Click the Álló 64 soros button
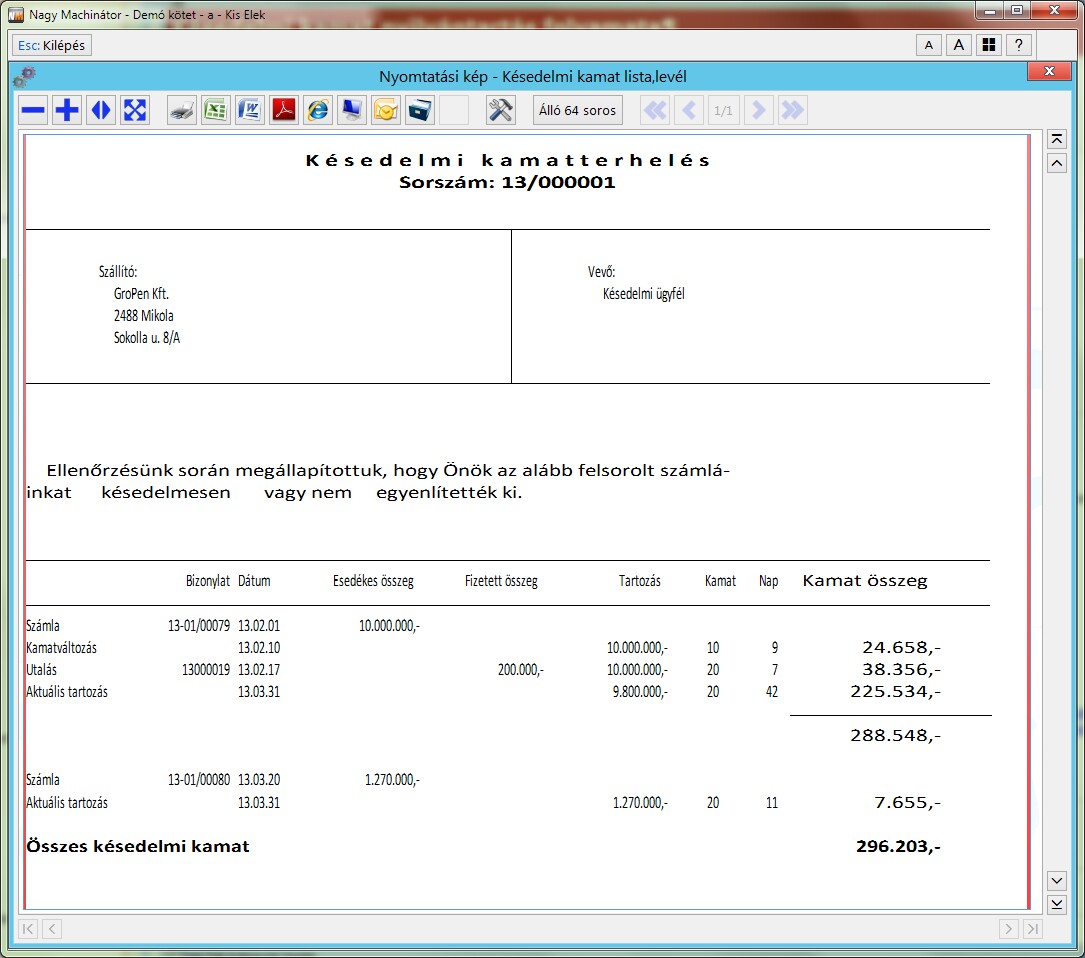 pyautogui.click(x=578, y=111)
